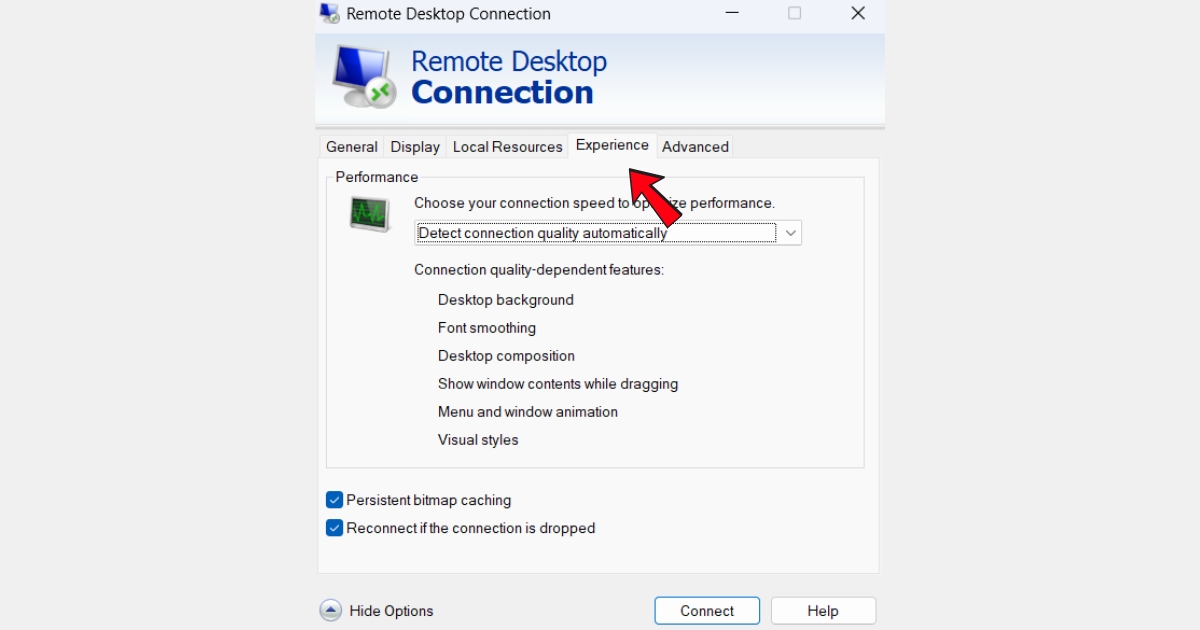1200x630 pixels.
Task: Close the Remote Desktop Connection window
Action: pyautogui.click(x=857, y=13)
